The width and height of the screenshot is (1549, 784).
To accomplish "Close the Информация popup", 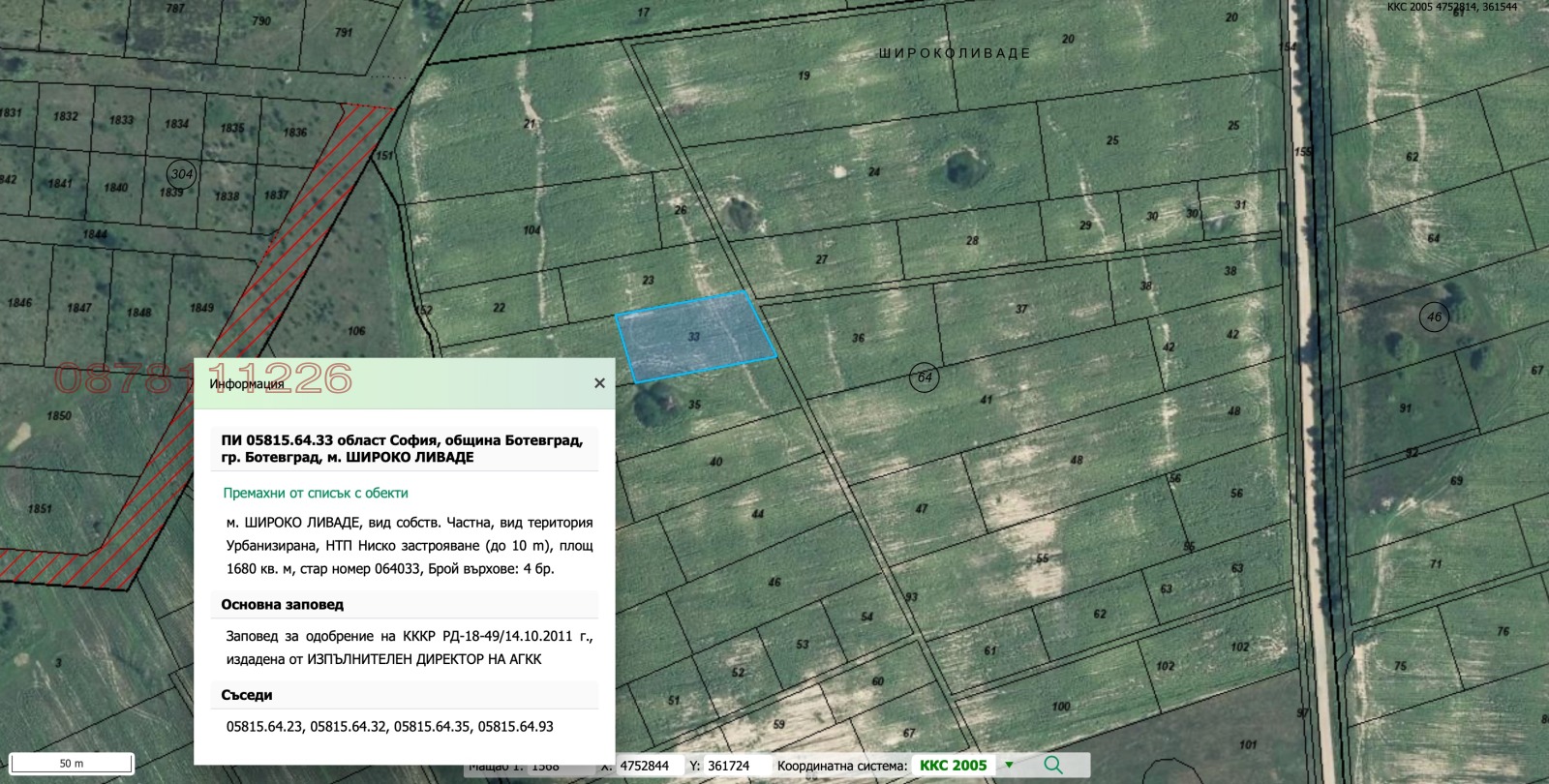I will [599, 383].
